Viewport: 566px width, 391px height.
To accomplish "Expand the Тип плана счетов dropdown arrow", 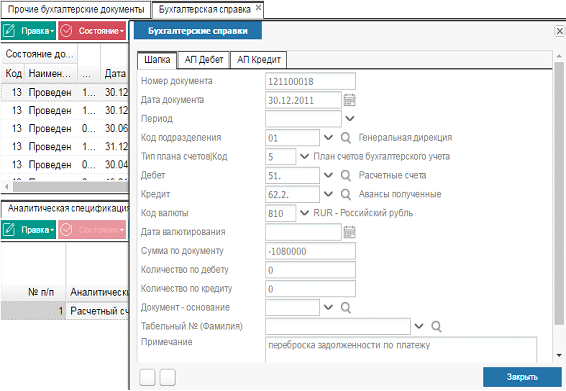I will click(x=304, y=156).
